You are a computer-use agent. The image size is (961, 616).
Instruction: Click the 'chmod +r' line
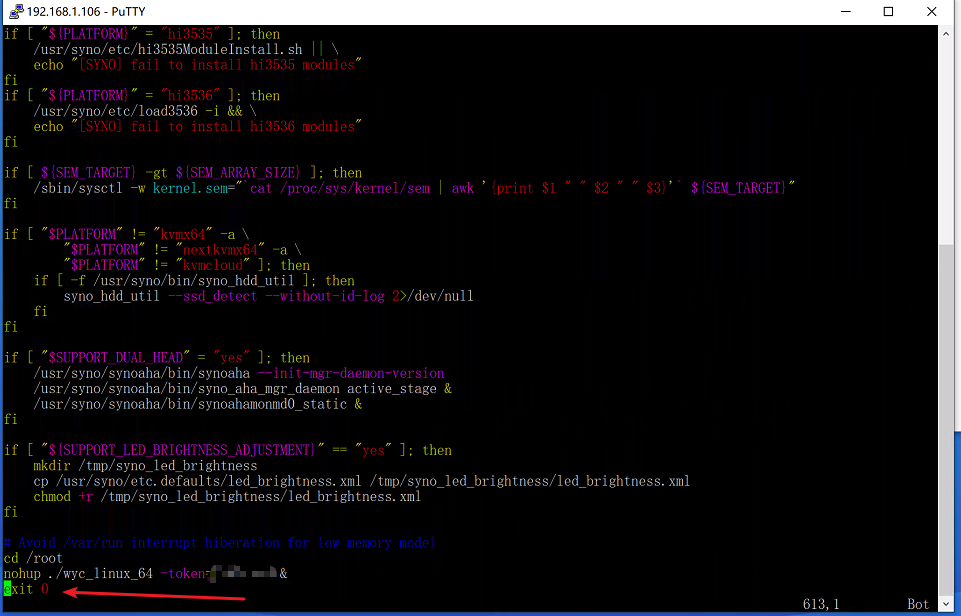227,496
